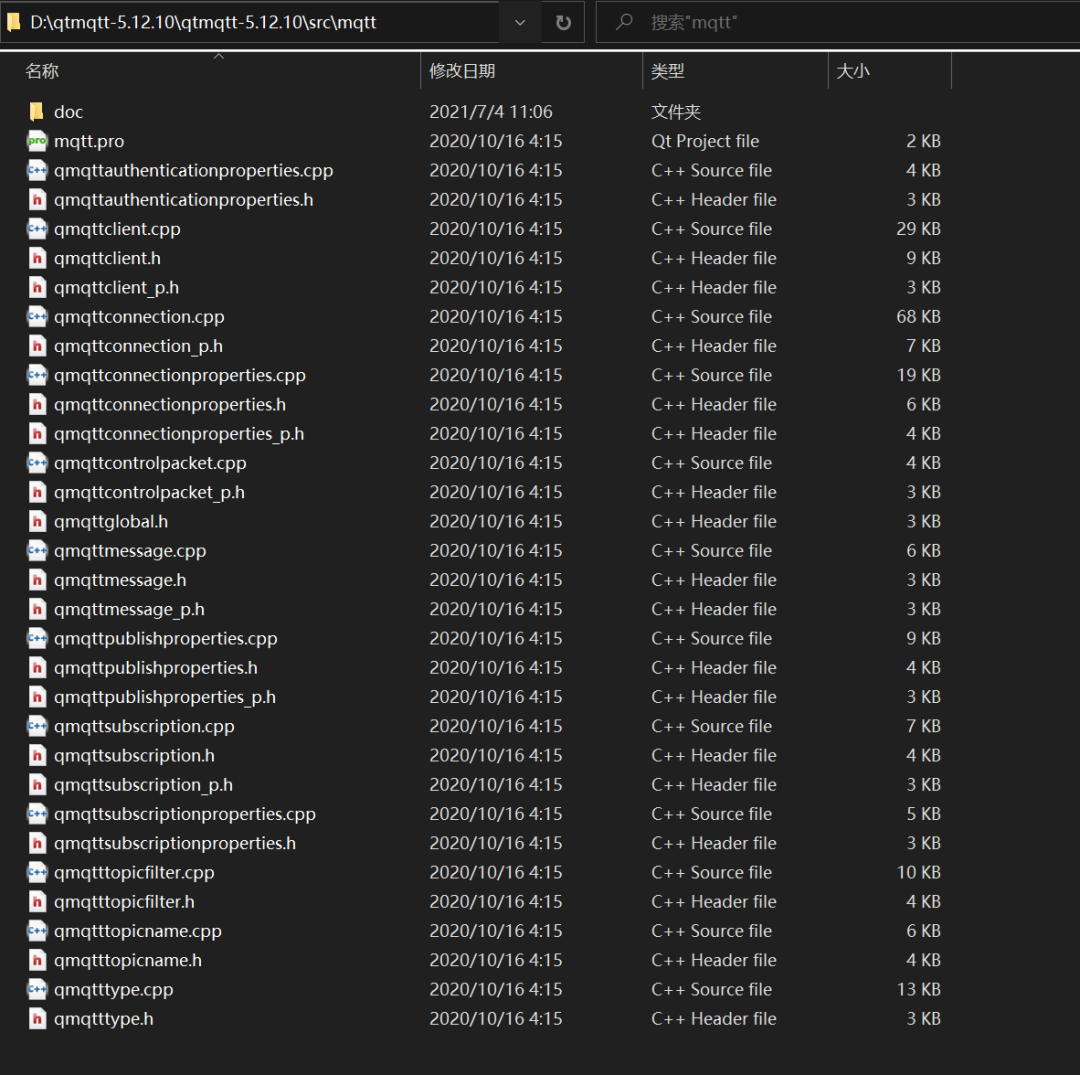Click the C++ source icon of qmqttclient.cpp
The width and height of the screenshot is (1080, 1075).
coord(35,228)
